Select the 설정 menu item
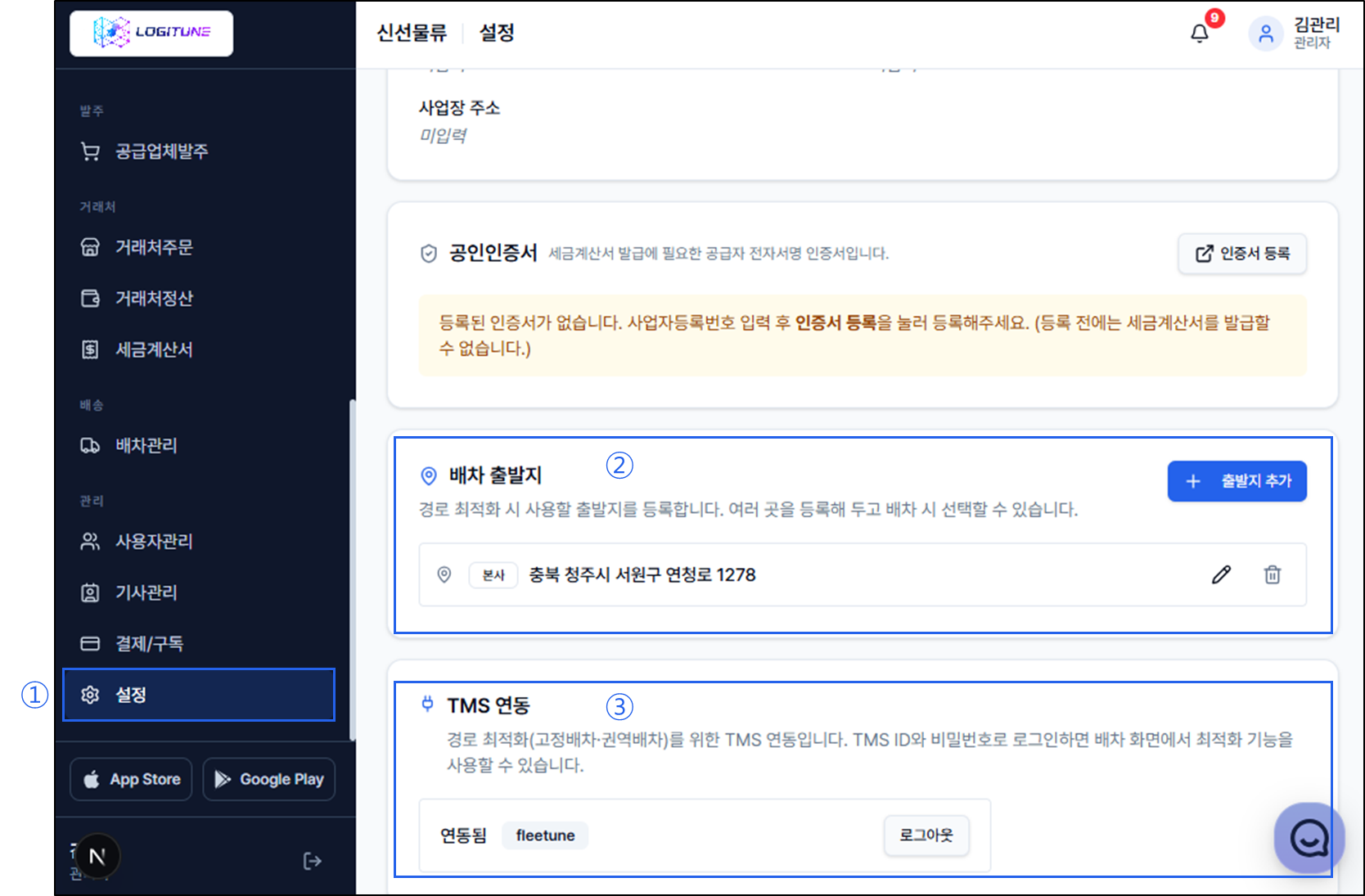Screen dimensions: 1365x896 [199, 695]
